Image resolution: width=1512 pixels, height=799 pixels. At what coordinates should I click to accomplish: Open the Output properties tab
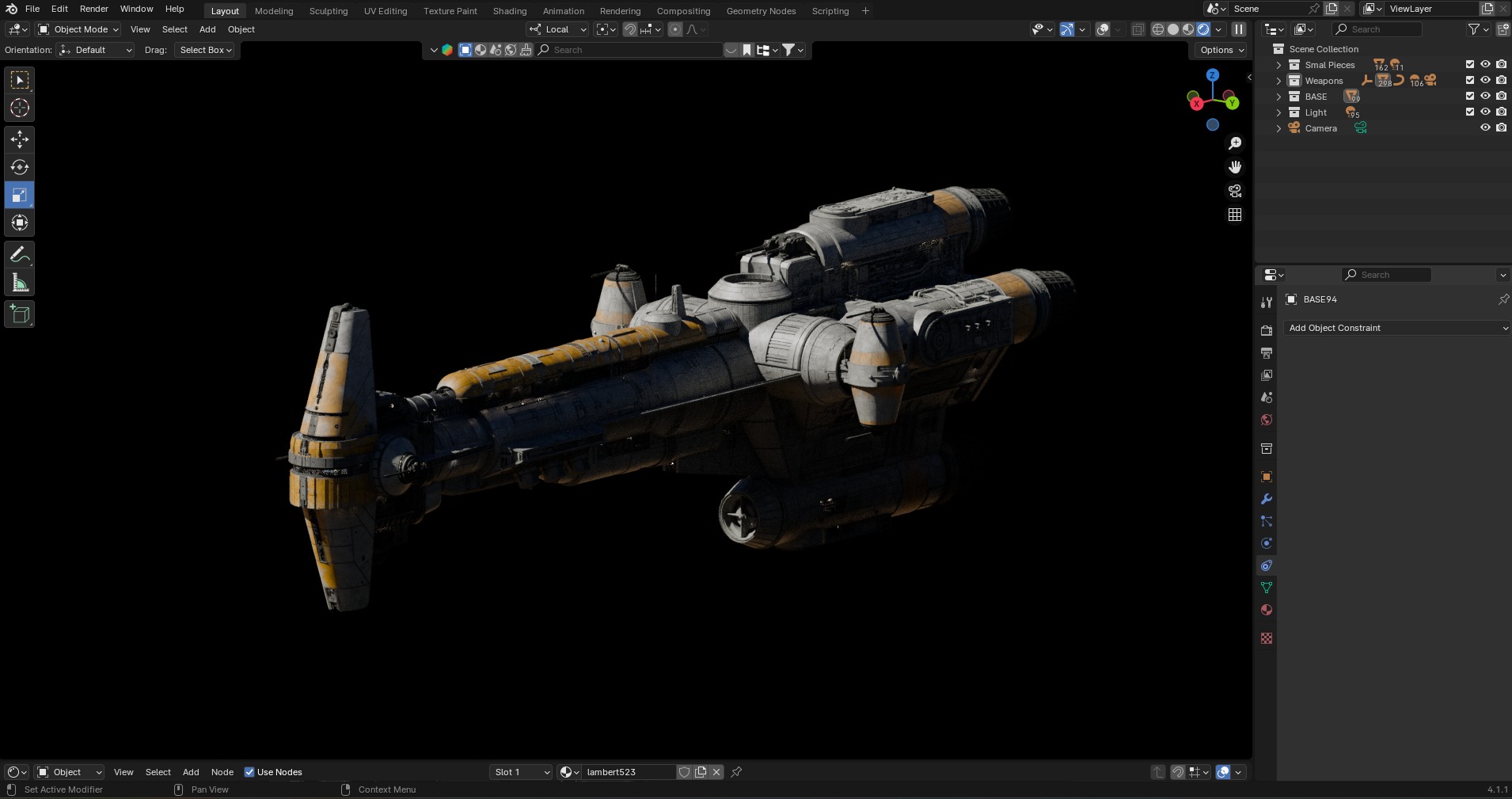click(1267, 352)
